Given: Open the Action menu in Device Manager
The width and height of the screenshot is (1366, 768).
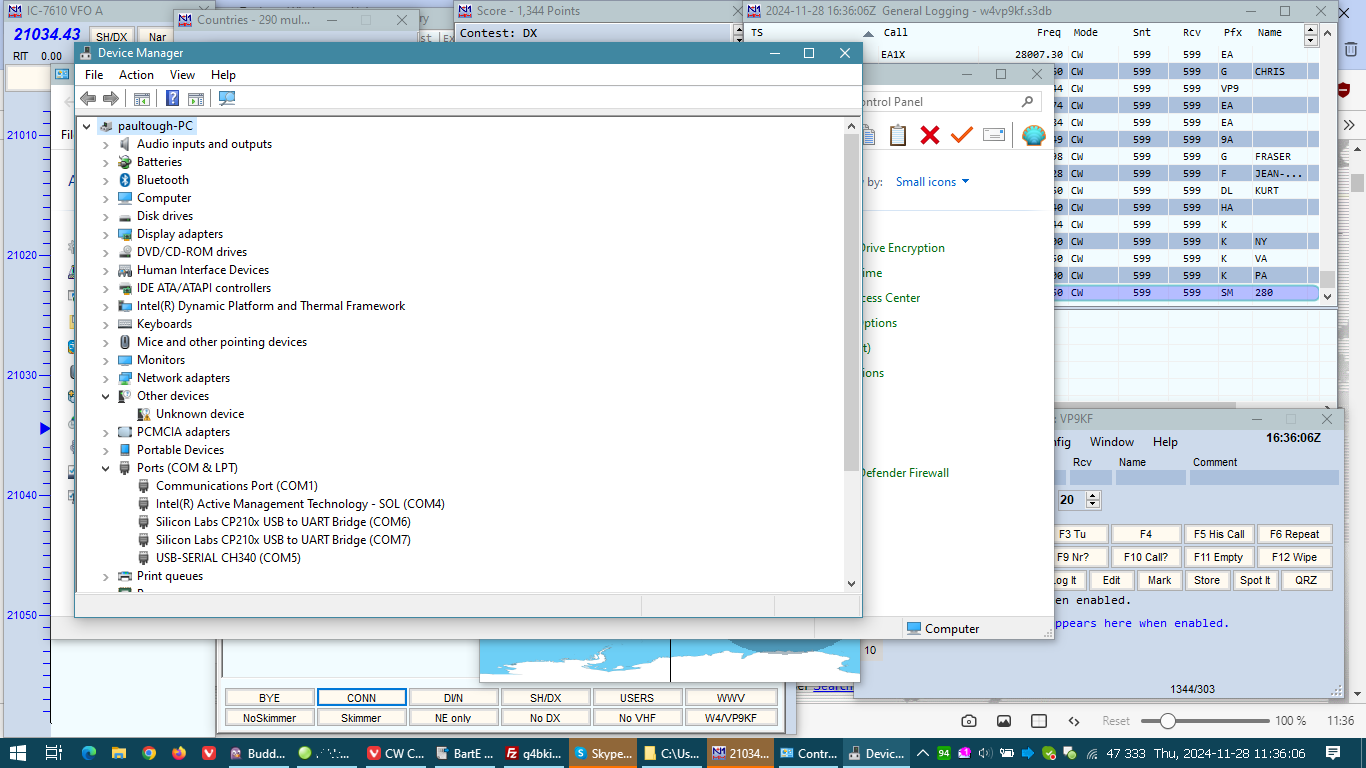Looking at the screenshot, I should (136, 75).
